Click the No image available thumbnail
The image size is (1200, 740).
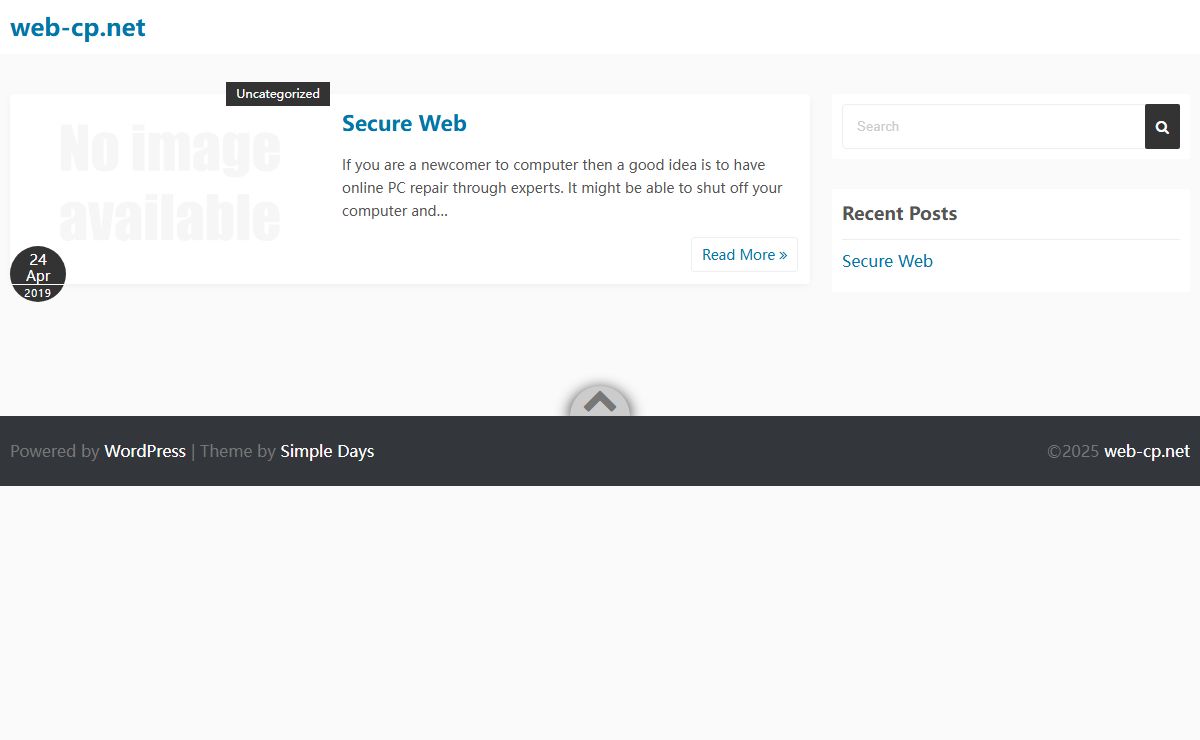click(x=170, y=184)
